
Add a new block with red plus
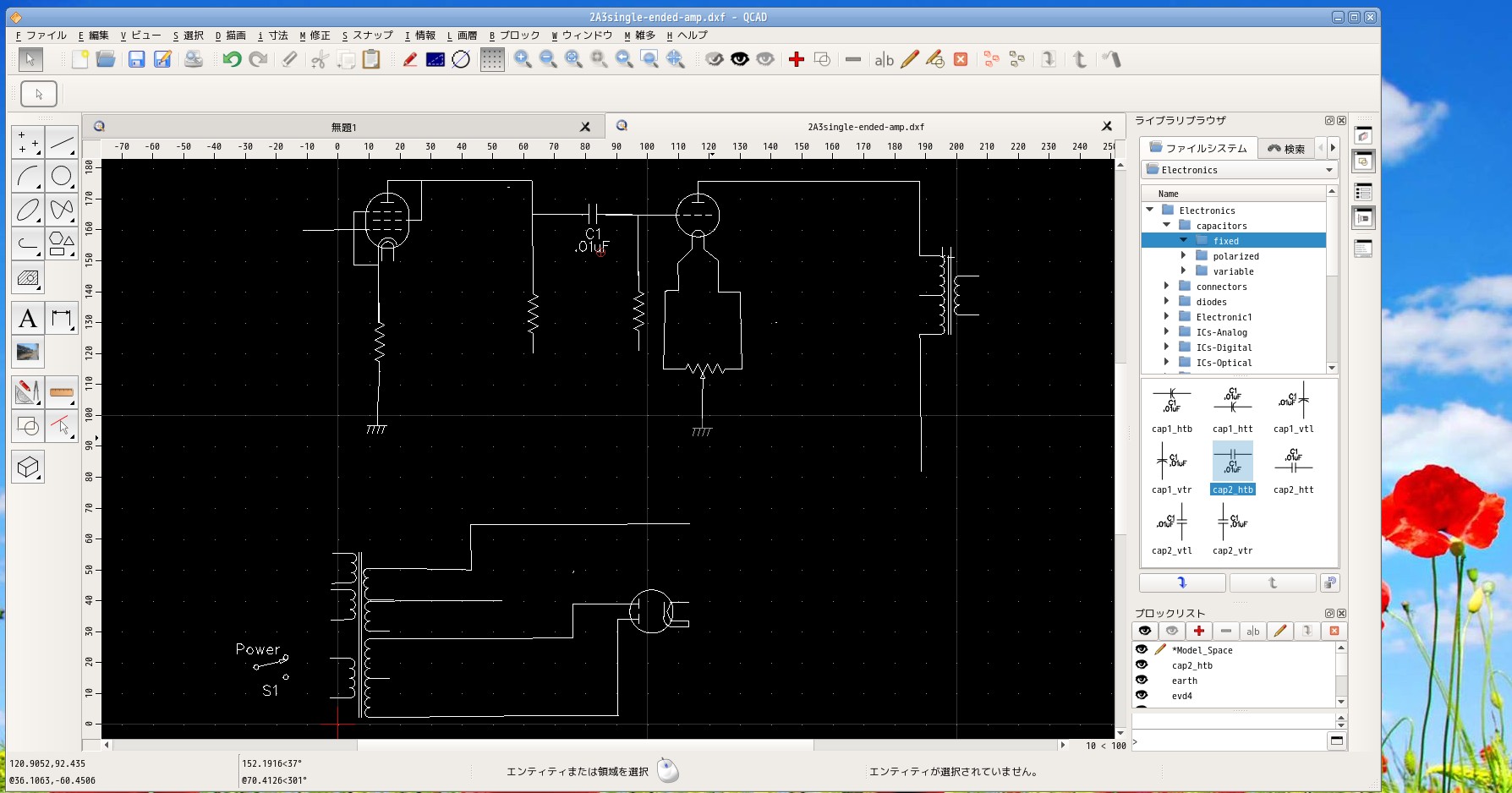[1198, 631]
